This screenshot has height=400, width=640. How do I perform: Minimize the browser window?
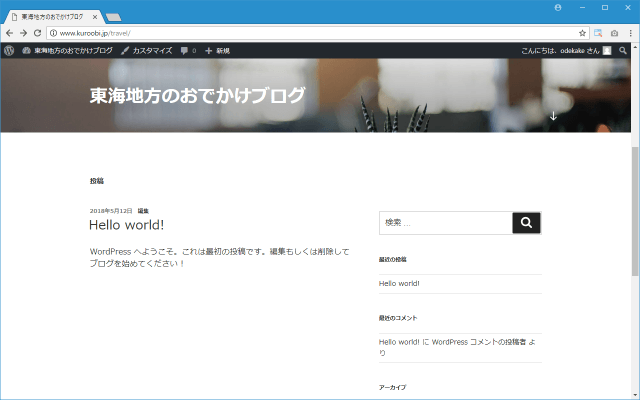pos(582,7)
